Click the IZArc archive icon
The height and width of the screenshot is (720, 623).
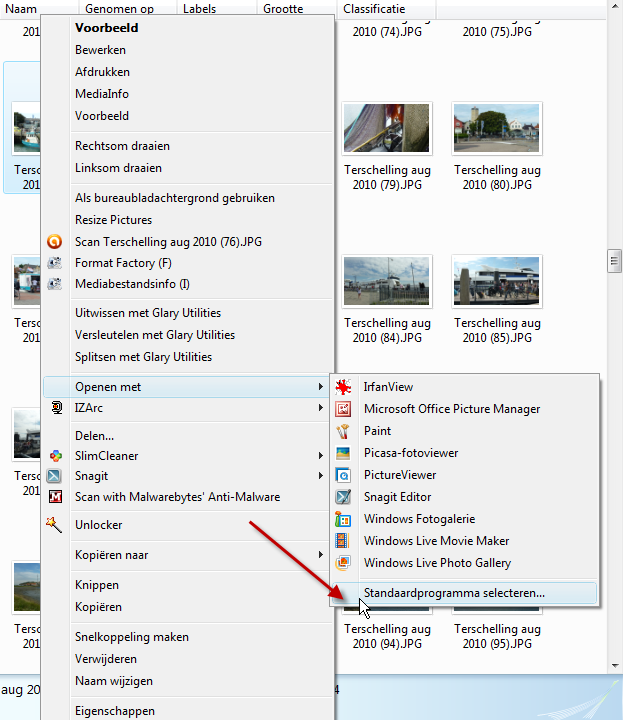(56, 407)
